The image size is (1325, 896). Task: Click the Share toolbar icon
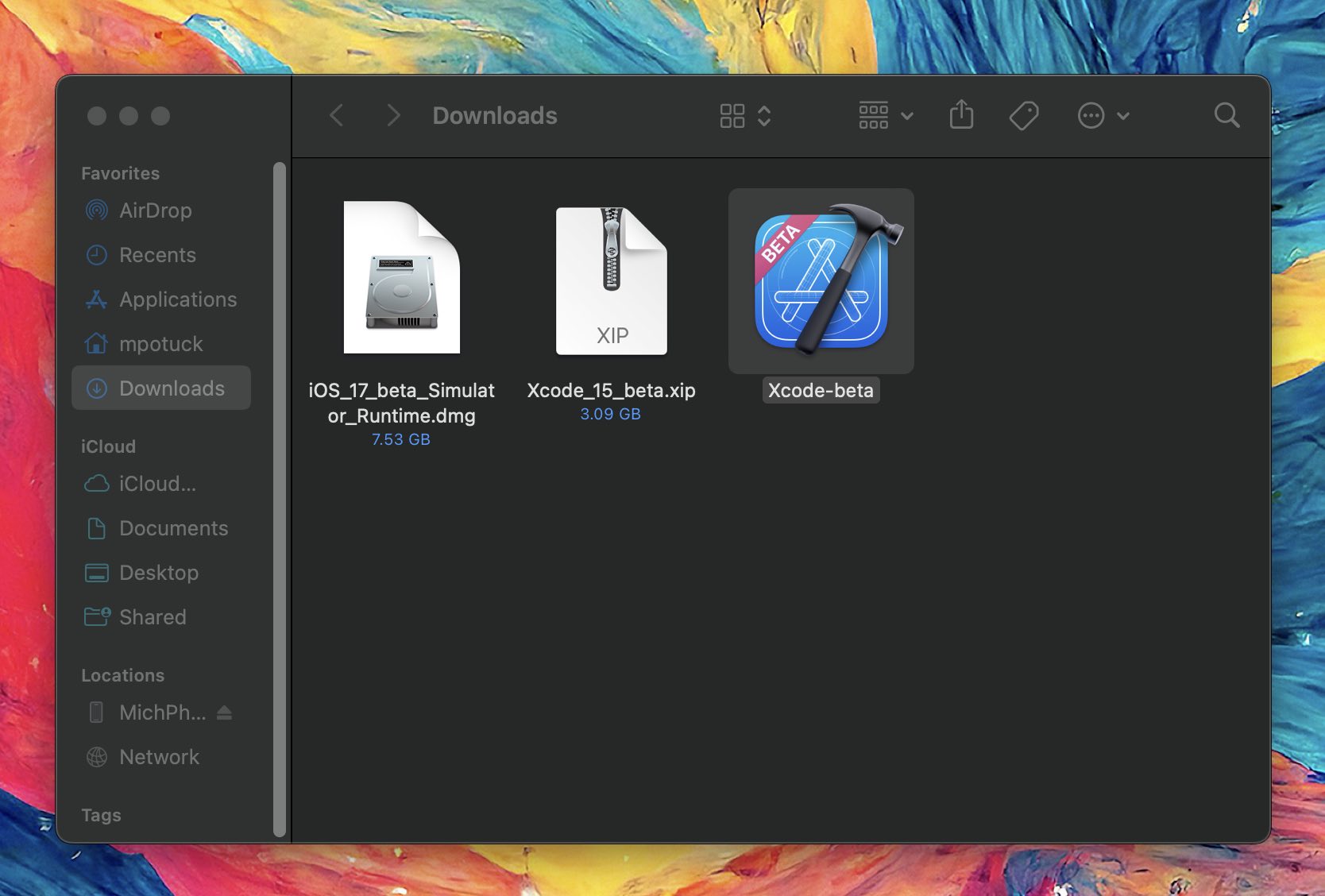point(961,115)
